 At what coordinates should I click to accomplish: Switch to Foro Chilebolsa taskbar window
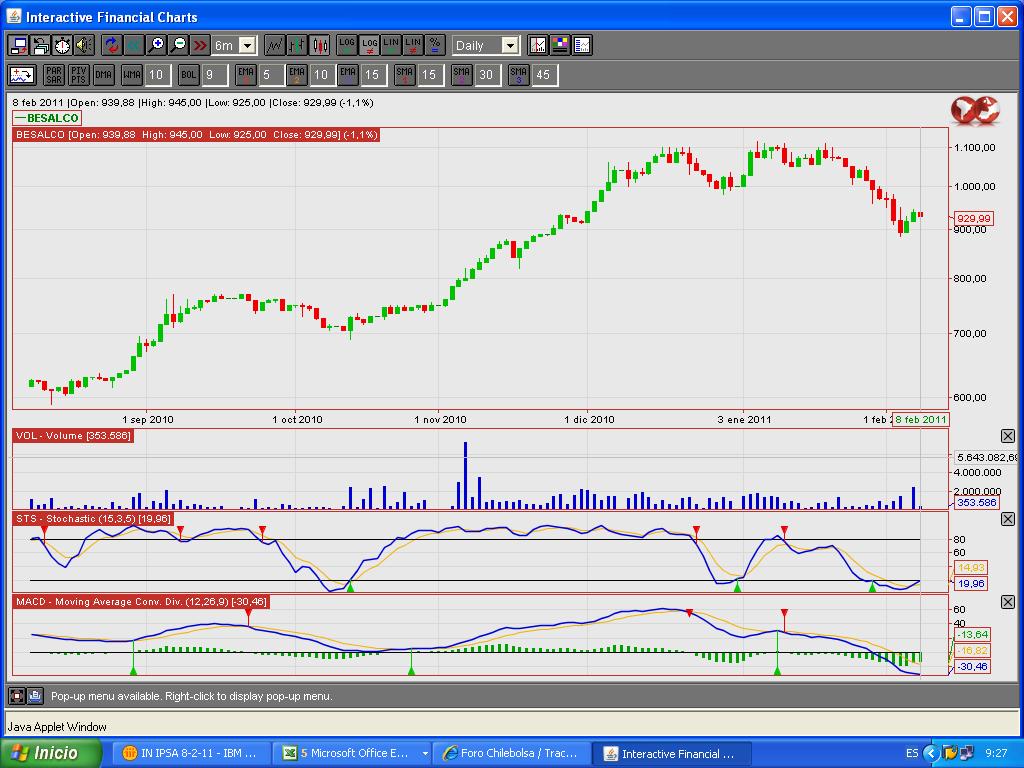point(511,754)
